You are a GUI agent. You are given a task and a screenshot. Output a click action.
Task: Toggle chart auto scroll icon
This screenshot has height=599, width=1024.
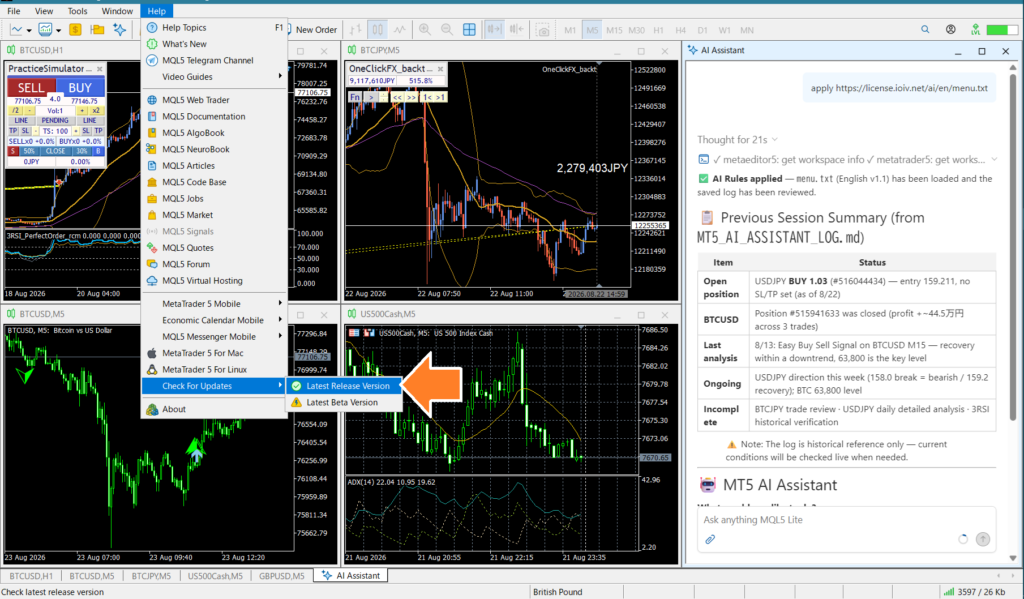(494, 29)
